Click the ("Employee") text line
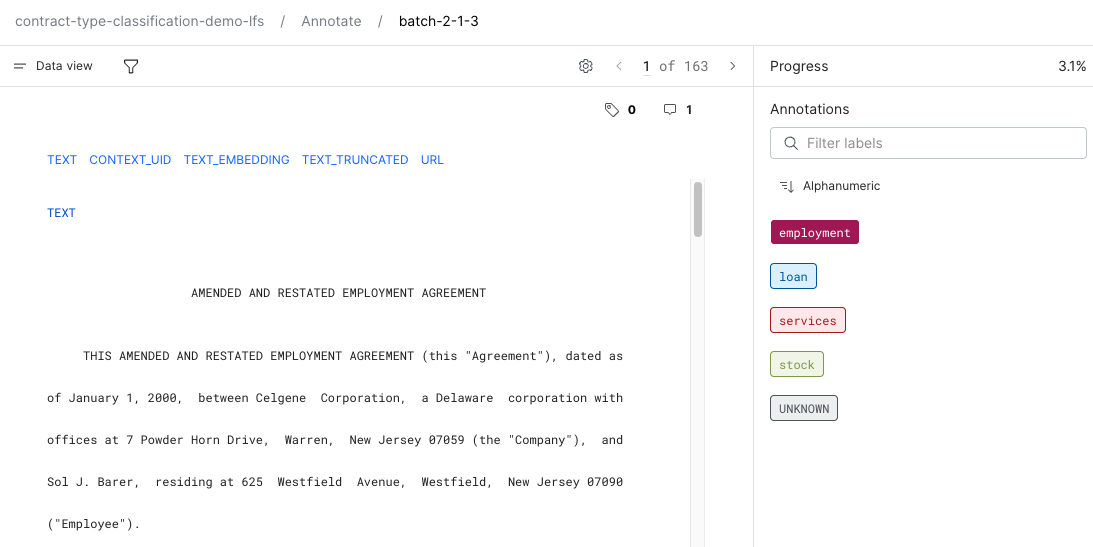This screenshot has height=547, width=1093. pos(94,524)
